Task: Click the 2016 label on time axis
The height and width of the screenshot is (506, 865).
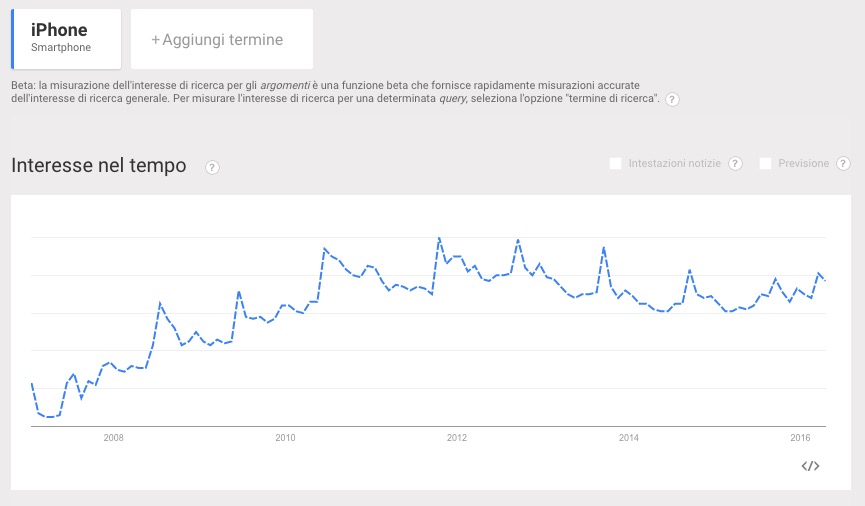Action: tap(800, 437)
